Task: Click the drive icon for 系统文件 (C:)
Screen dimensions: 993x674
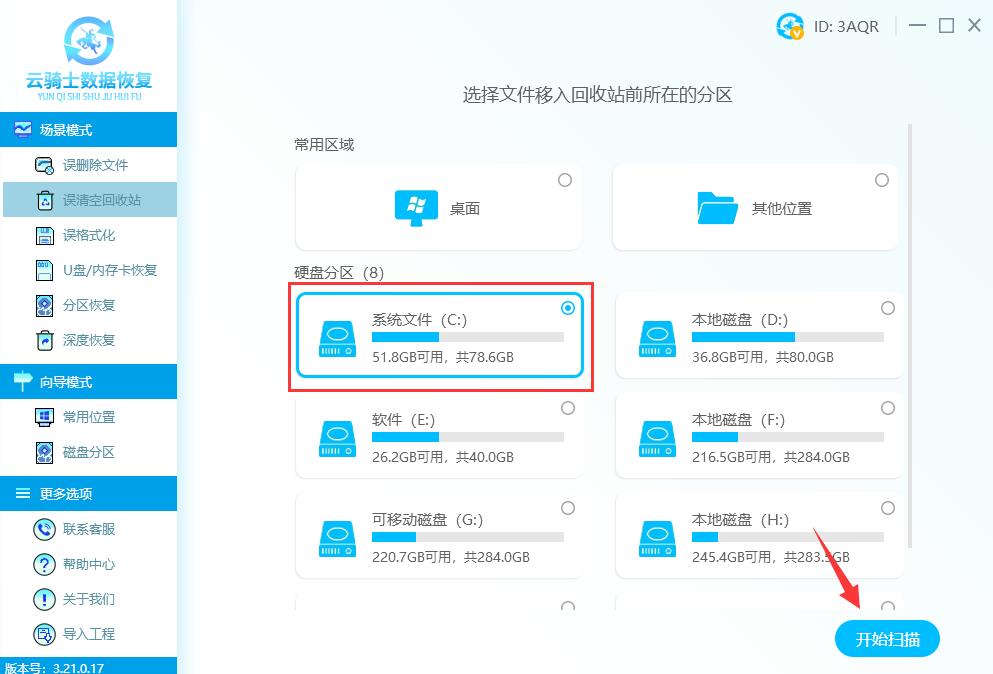Action: [x=337, y=339]
